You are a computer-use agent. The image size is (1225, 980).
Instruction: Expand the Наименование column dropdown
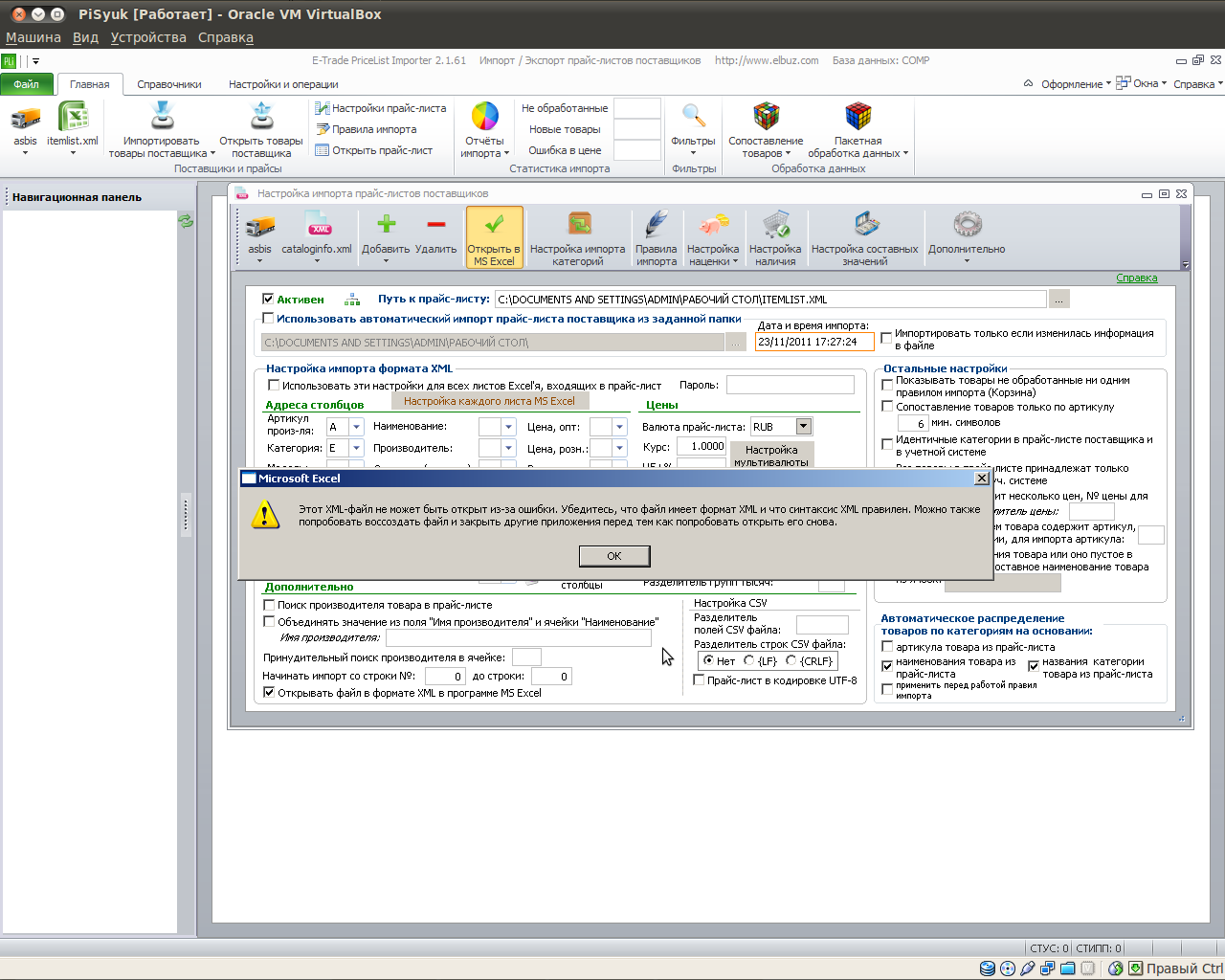[508, 427]
